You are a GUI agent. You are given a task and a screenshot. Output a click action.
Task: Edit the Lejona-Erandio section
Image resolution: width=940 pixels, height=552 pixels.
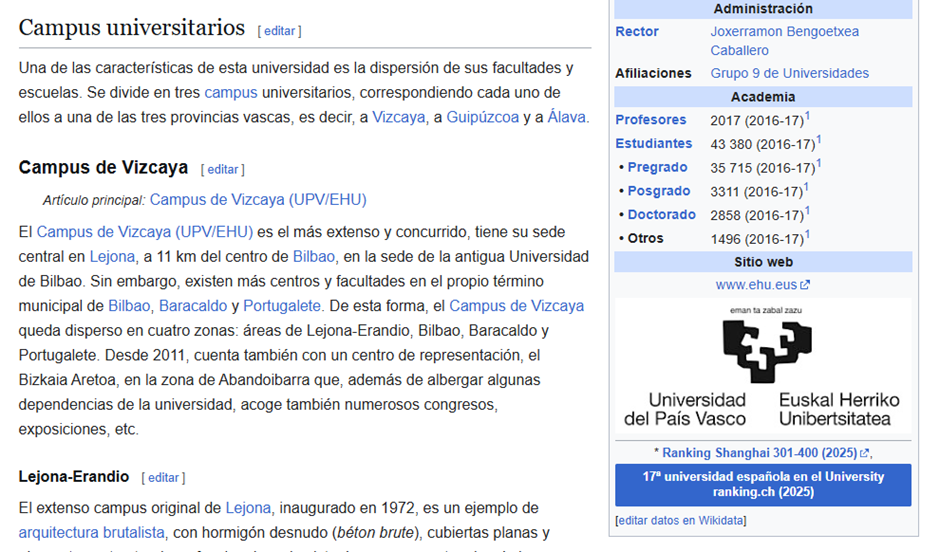[164, 478]
